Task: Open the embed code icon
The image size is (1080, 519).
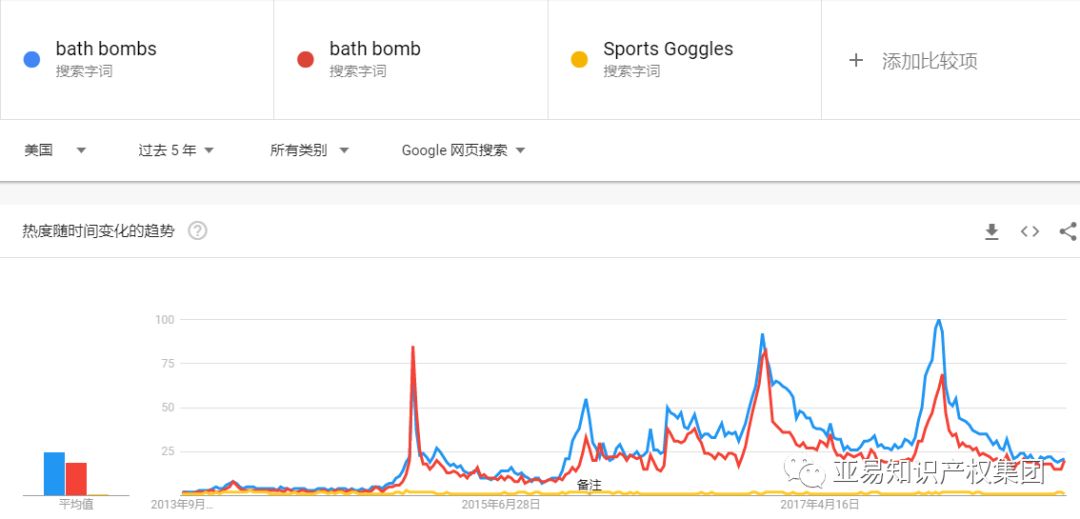Action: [1030, 231]
